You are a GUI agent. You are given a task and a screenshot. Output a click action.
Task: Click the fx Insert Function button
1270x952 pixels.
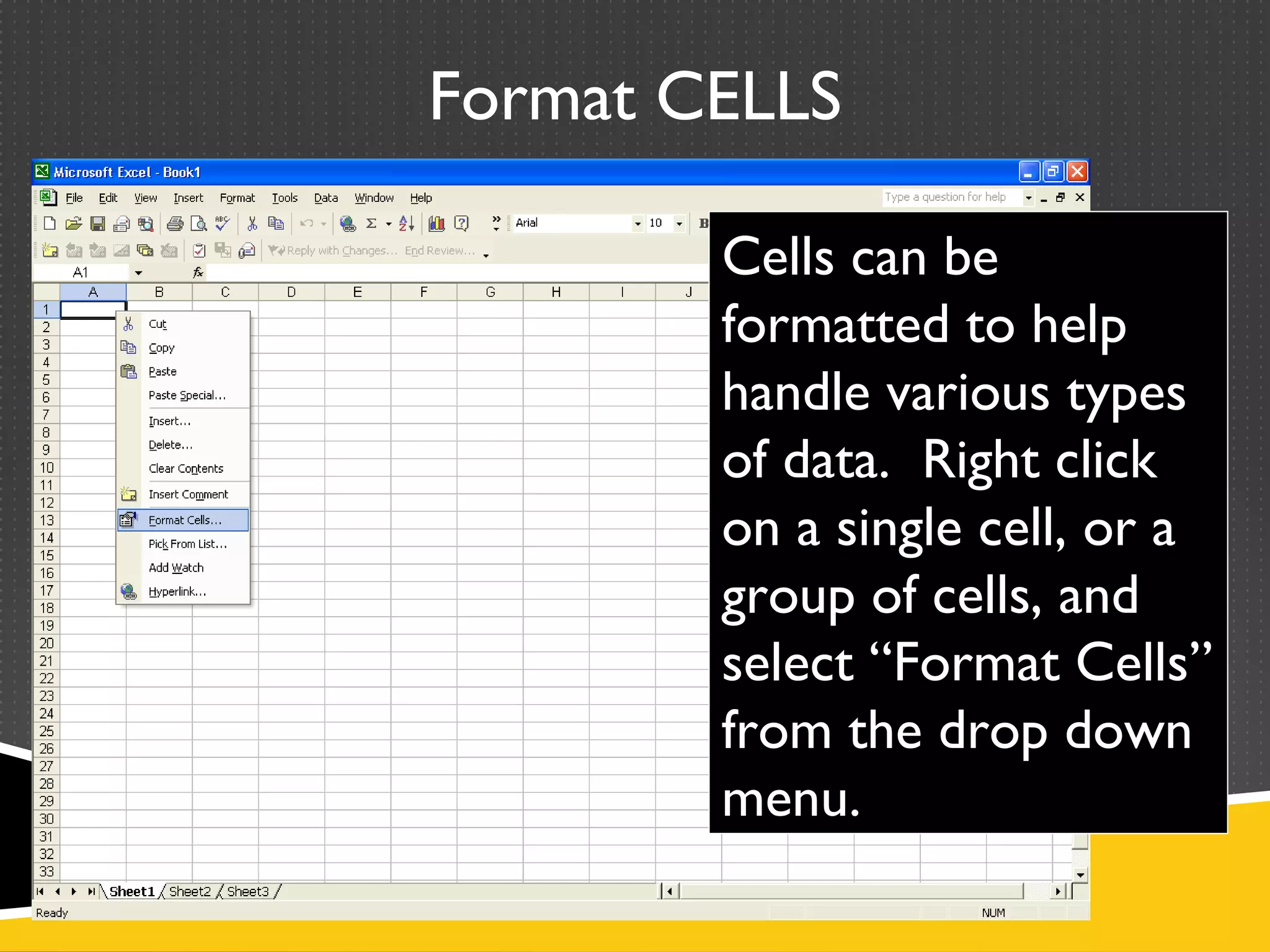pos(198,273)
